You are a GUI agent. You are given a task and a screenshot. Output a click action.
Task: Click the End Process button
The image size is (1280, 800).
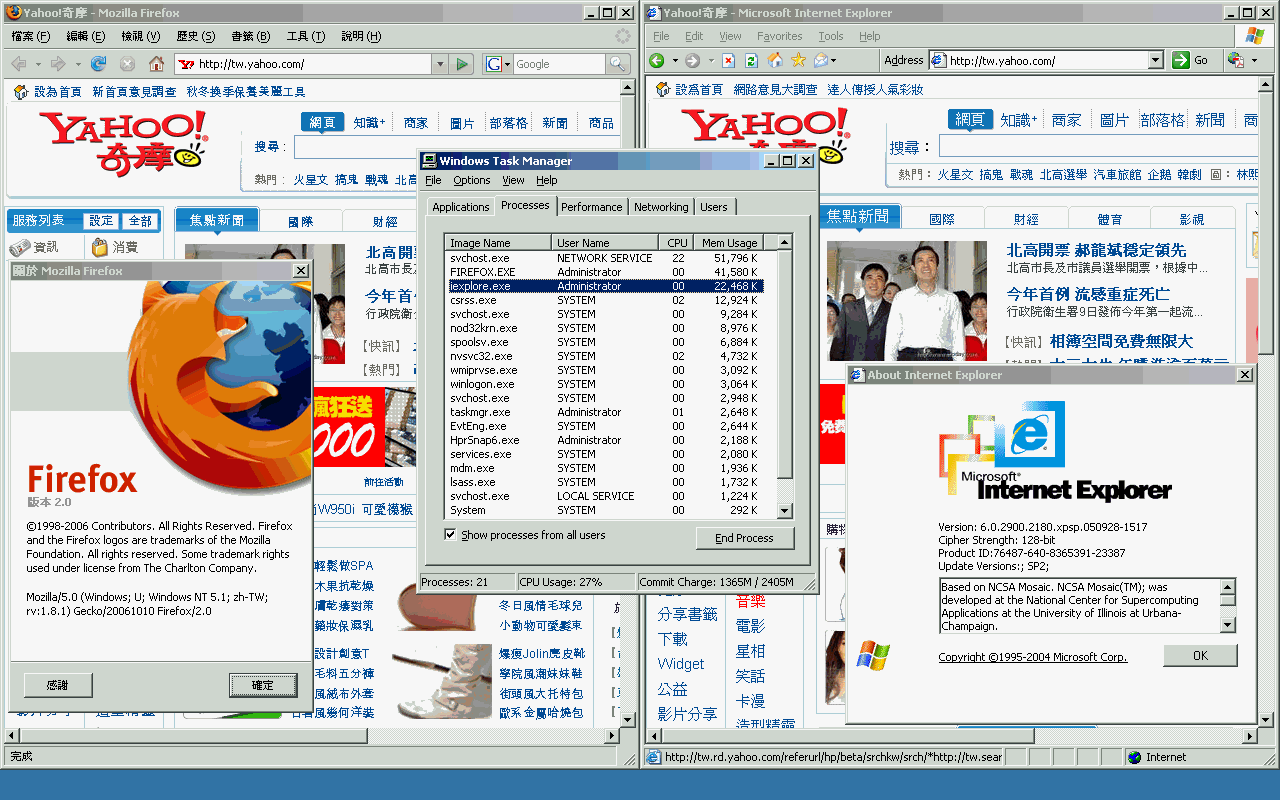[744, 538]
